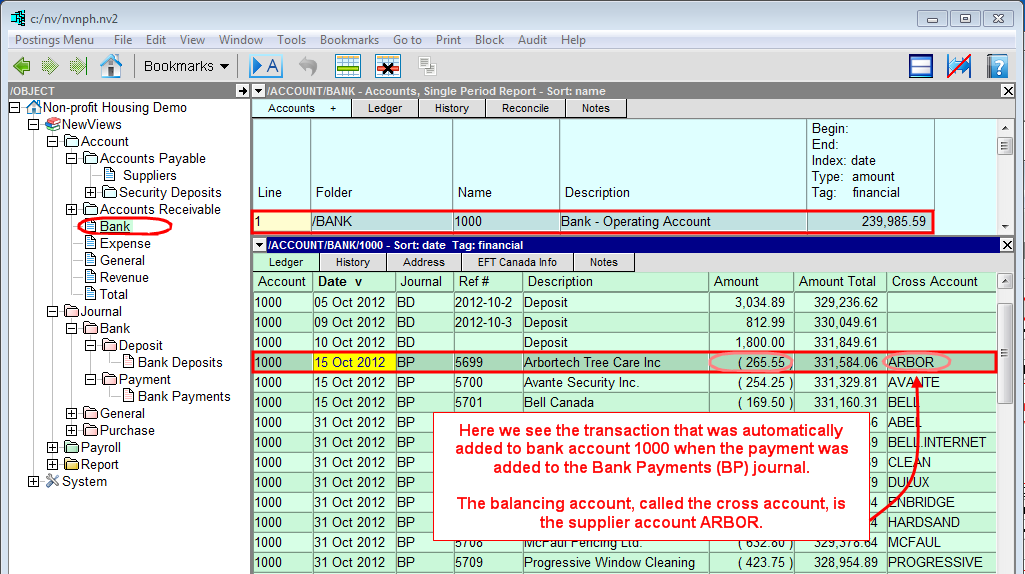Viewport: 1025px width, 574px height.
Task: Click the green back arrow icon
Action: click(21, 66)
